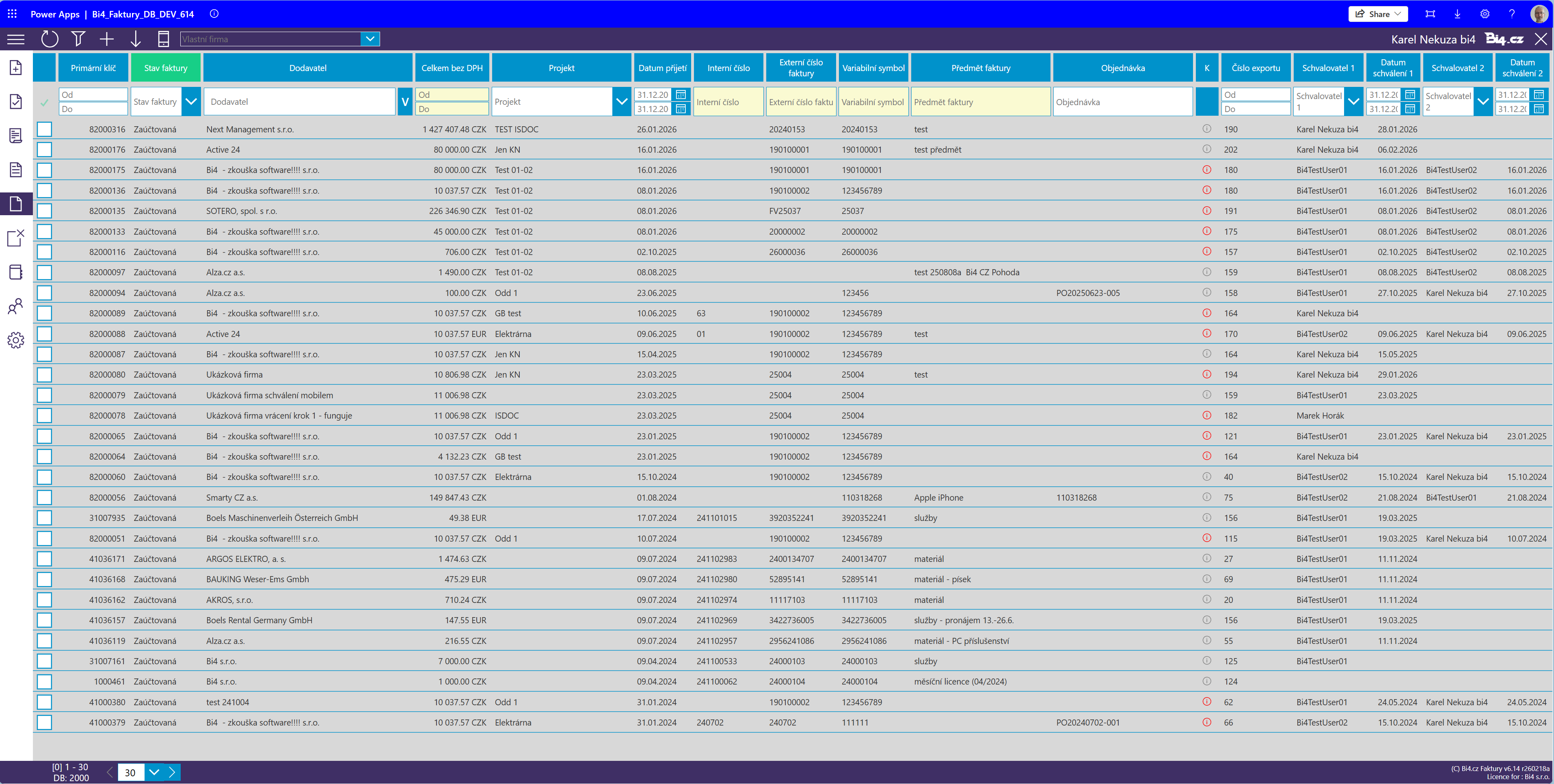Click the Stav faktury column header
Image resolution: width=1554 pixels, height=784 pixels.
point(165,68)
